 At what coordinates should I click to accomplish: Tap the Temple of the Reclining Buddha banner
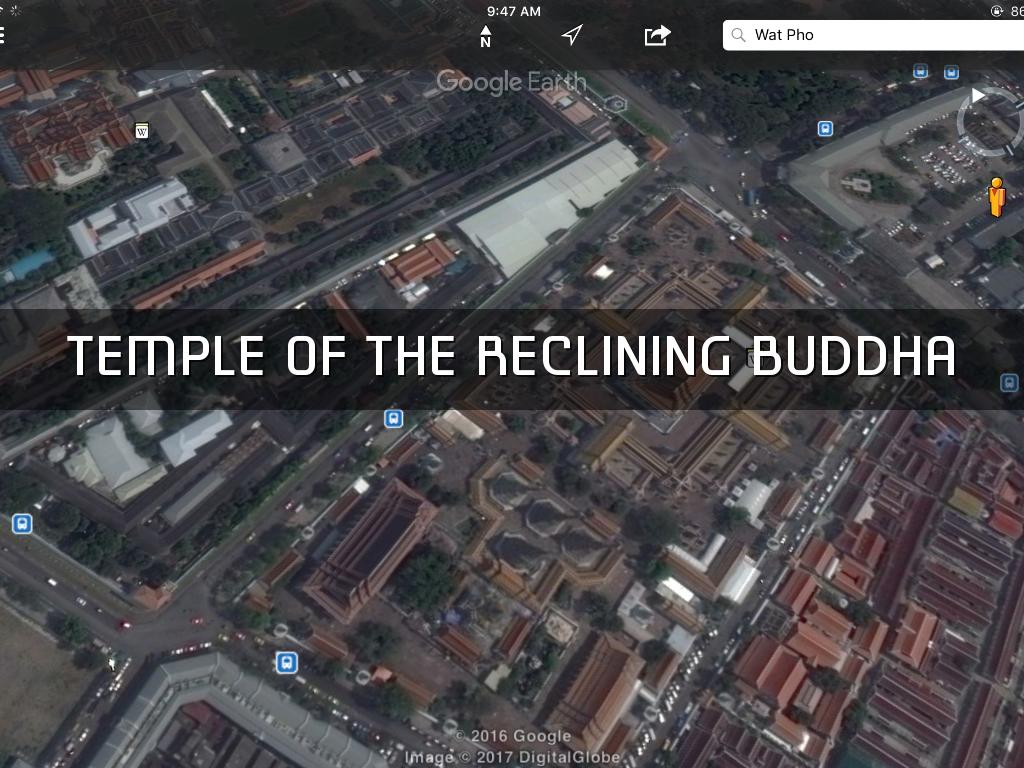(x=511, y=357)
